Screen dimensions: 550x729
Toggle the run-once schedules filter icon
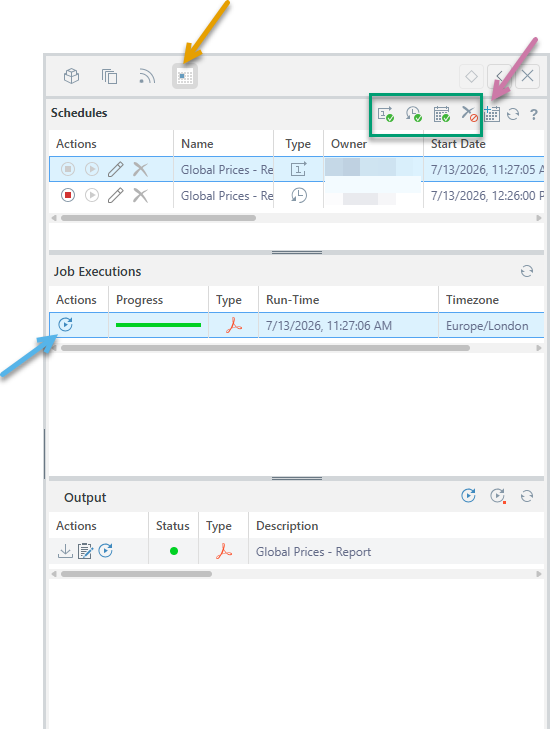coord(385,114)
